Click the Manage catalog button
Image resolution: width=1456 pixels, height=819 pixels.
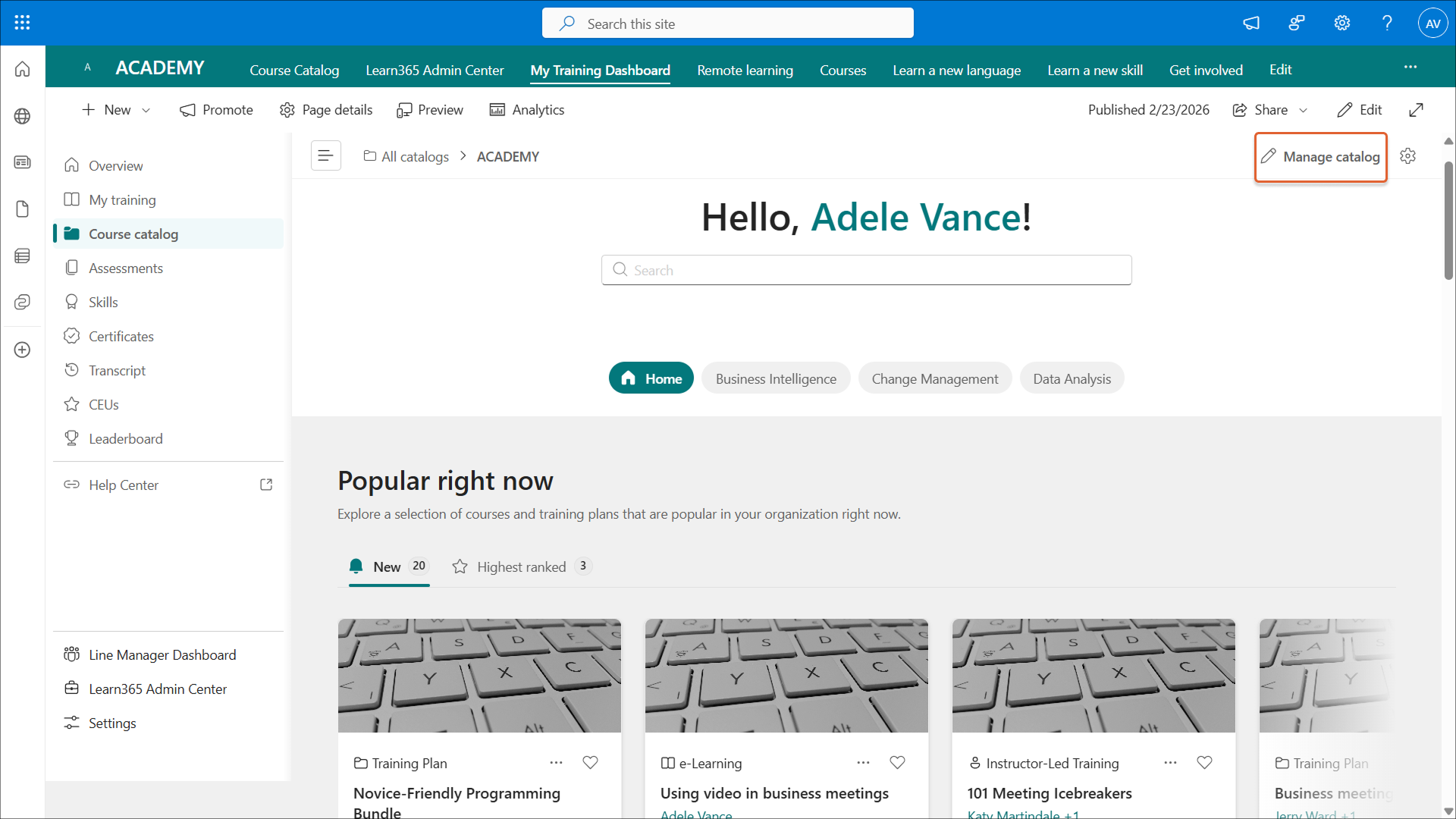point(1320,157)
